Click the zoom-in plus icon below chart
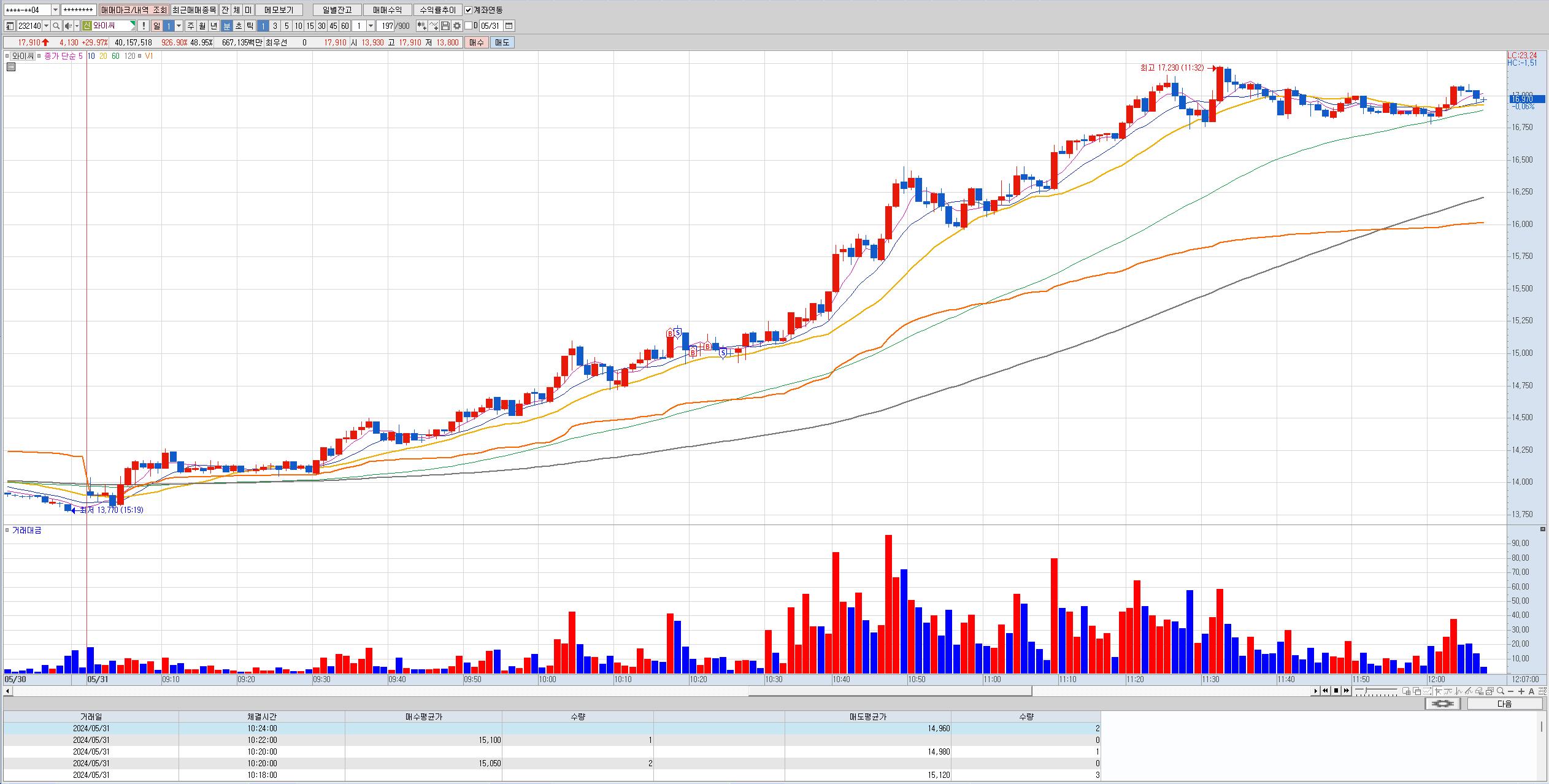Screen dimensions: 1549x784 (x=1521, y=691)
